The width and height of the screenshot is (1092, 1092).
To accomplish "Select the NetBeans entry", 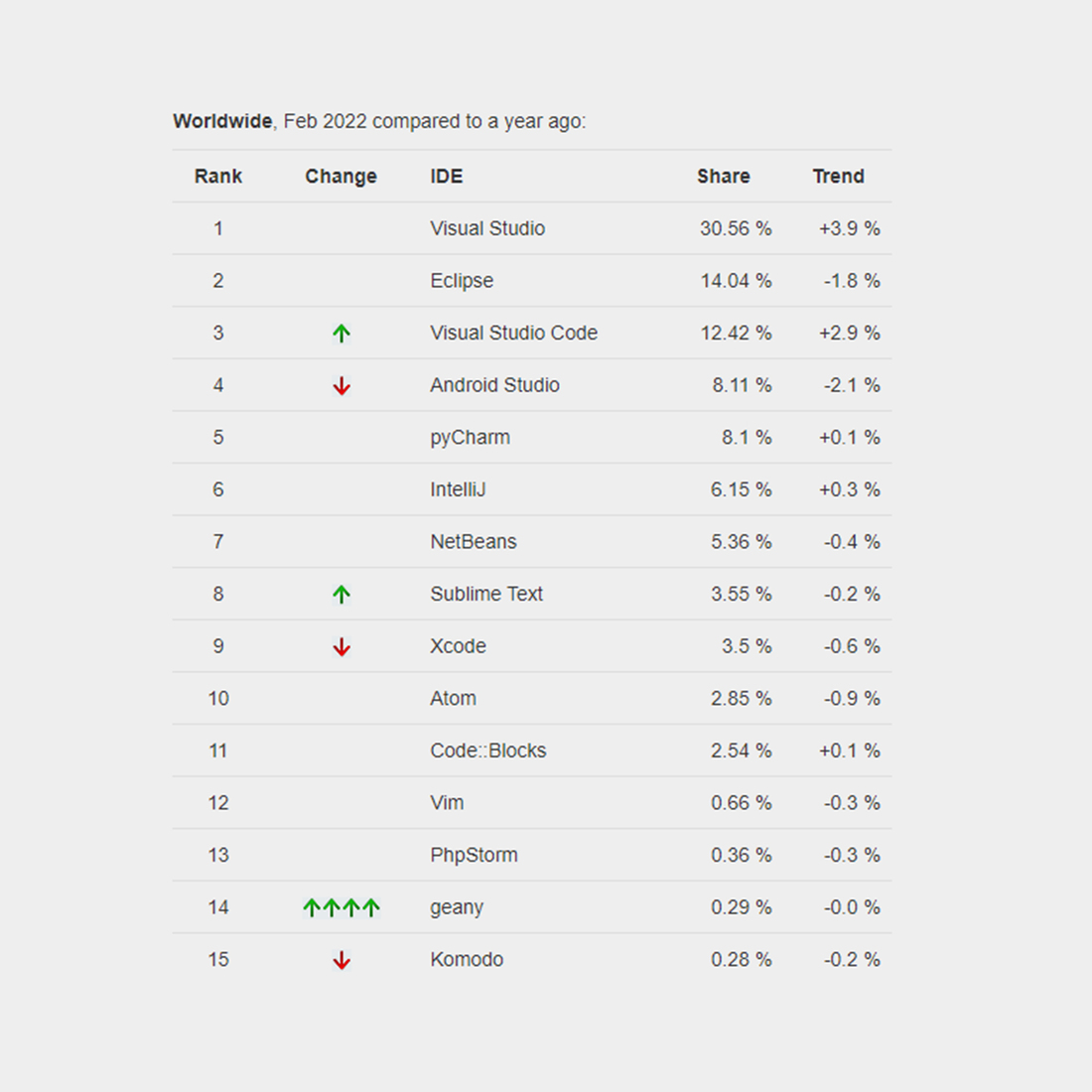I will 474,542.
